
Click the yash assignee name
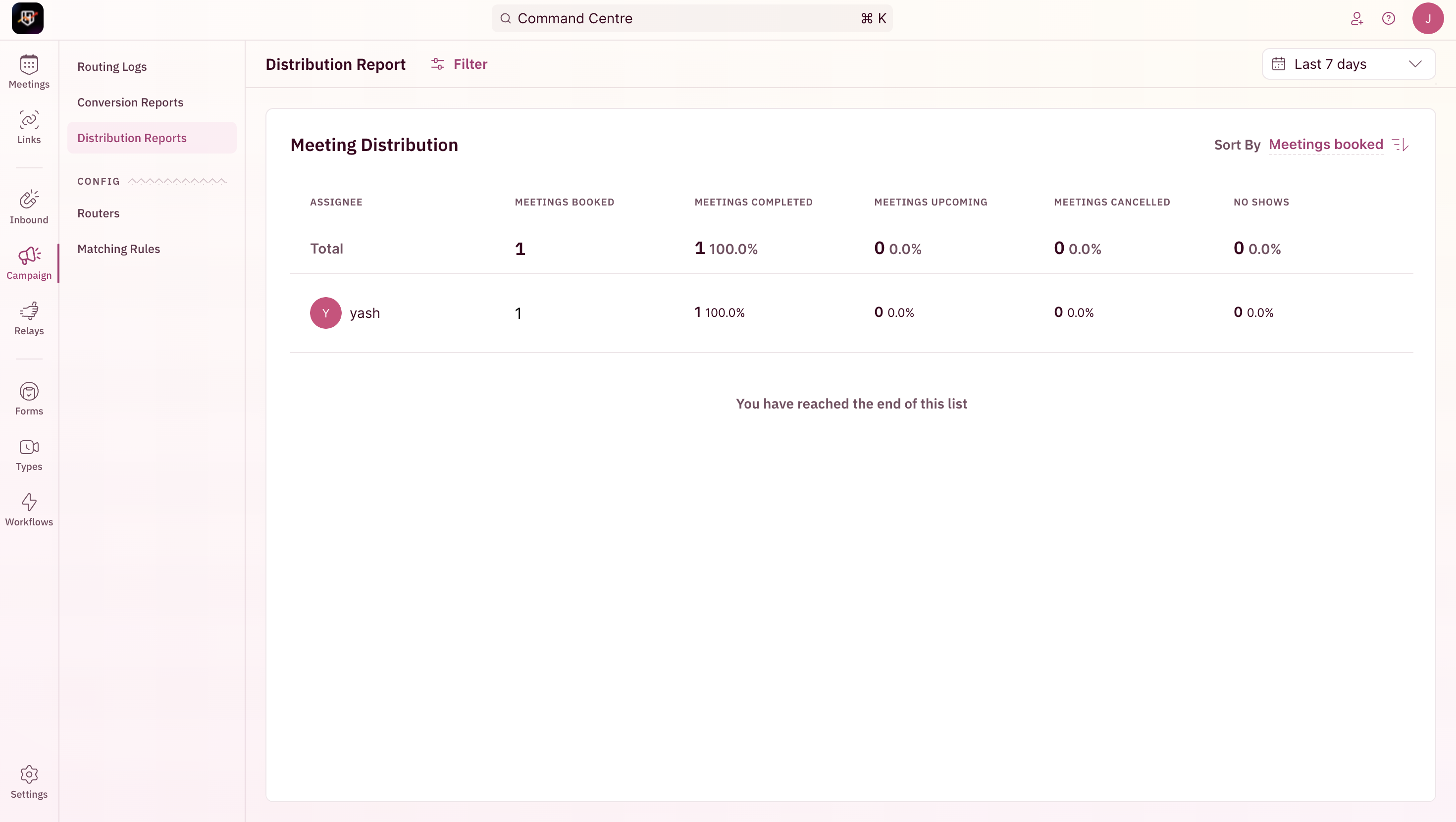tap(364, 313)
